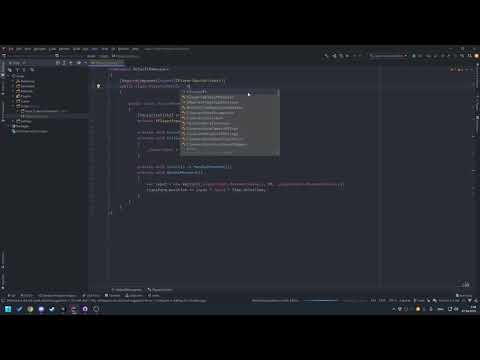The height and width of the screenshot is (360, 480).
Task: Open the Help menu
Action: click(x=135, y=49)
